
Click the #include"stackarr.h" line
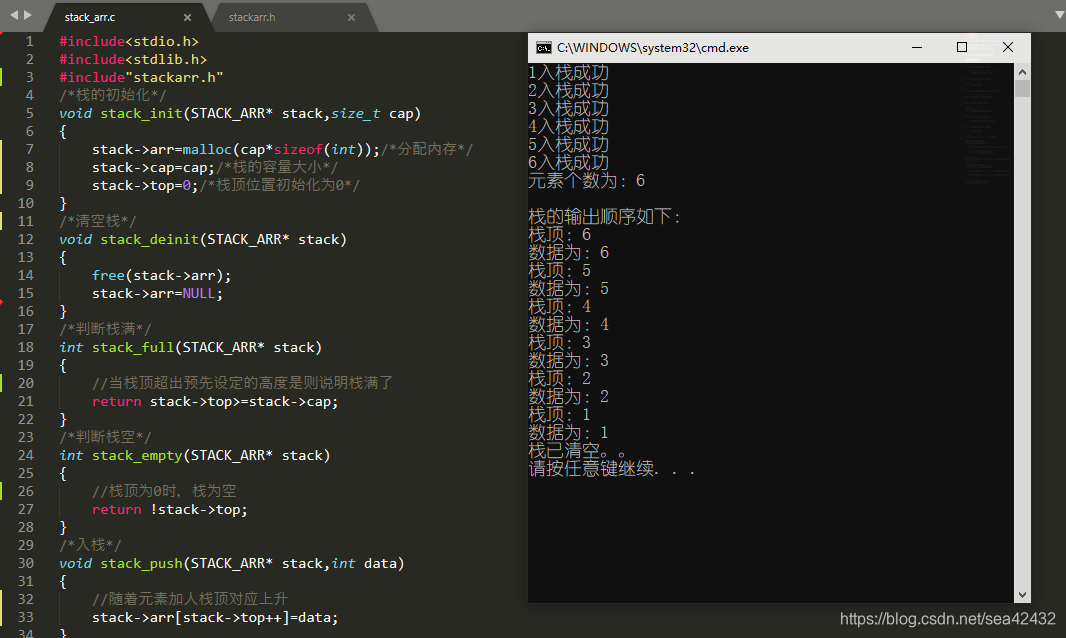141,78
